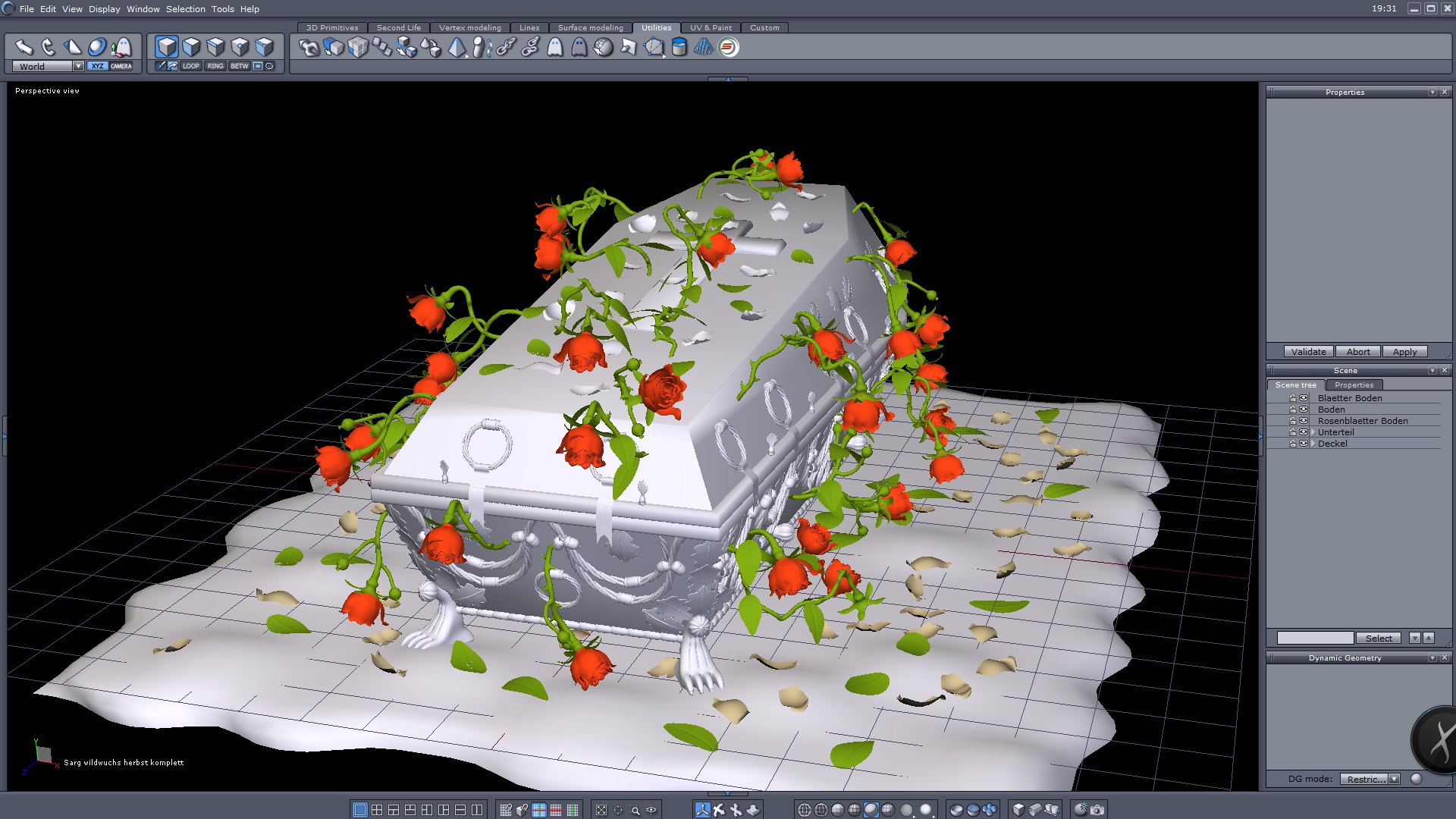Click the DG mode round indicator

(x=1416, y=779)
